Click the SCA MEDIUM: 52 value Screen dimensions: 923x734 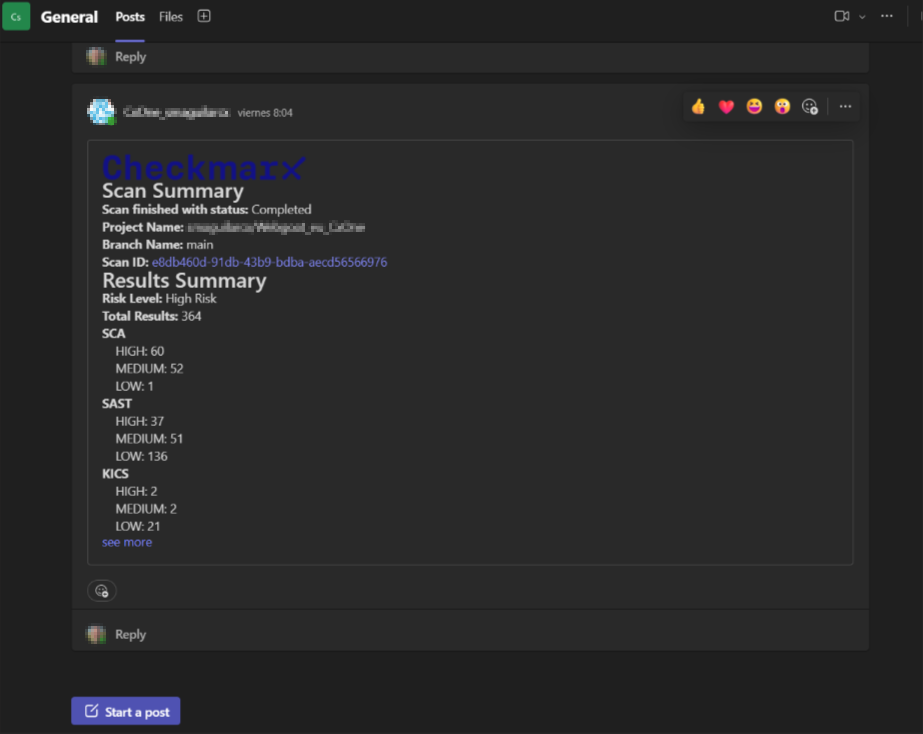150,369
